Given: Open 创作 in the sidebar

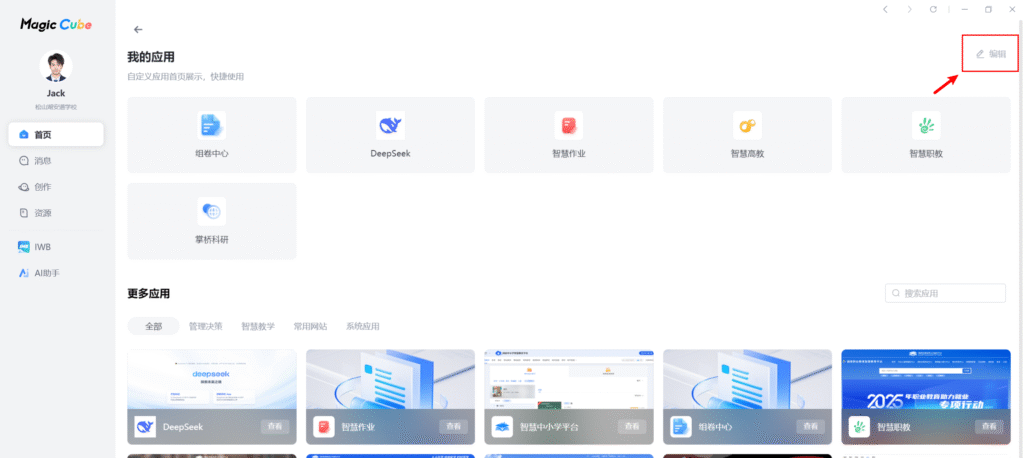Looking at the screenshot, I should pyautogui.click(x=42, y=187).
